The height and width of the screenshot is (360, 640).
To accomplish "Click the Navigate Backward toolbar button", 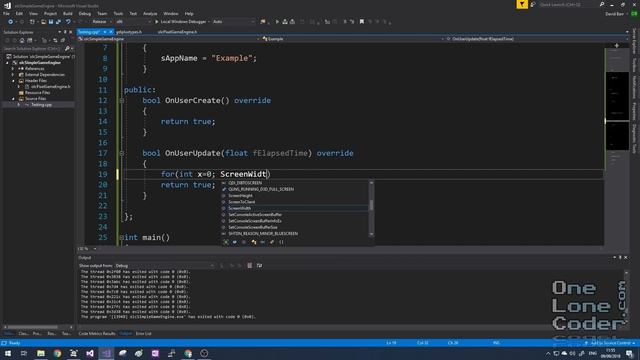I will click(11, 22).
